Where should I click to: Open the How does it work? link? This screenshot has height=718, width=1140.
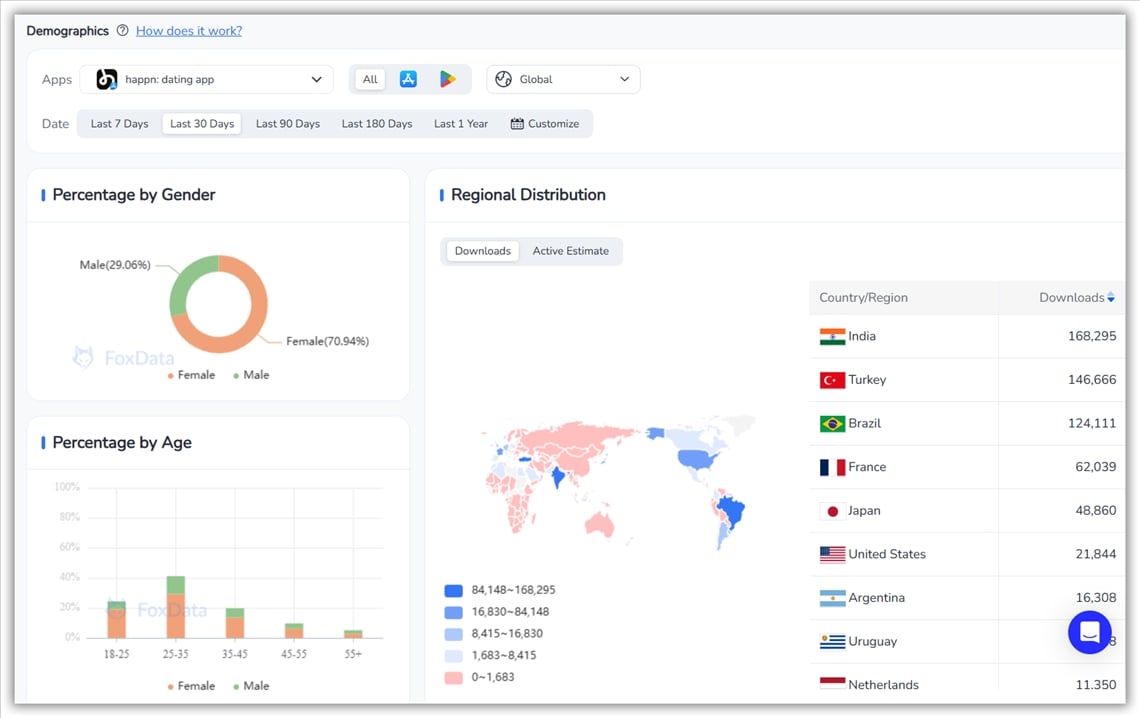(189, 31)
